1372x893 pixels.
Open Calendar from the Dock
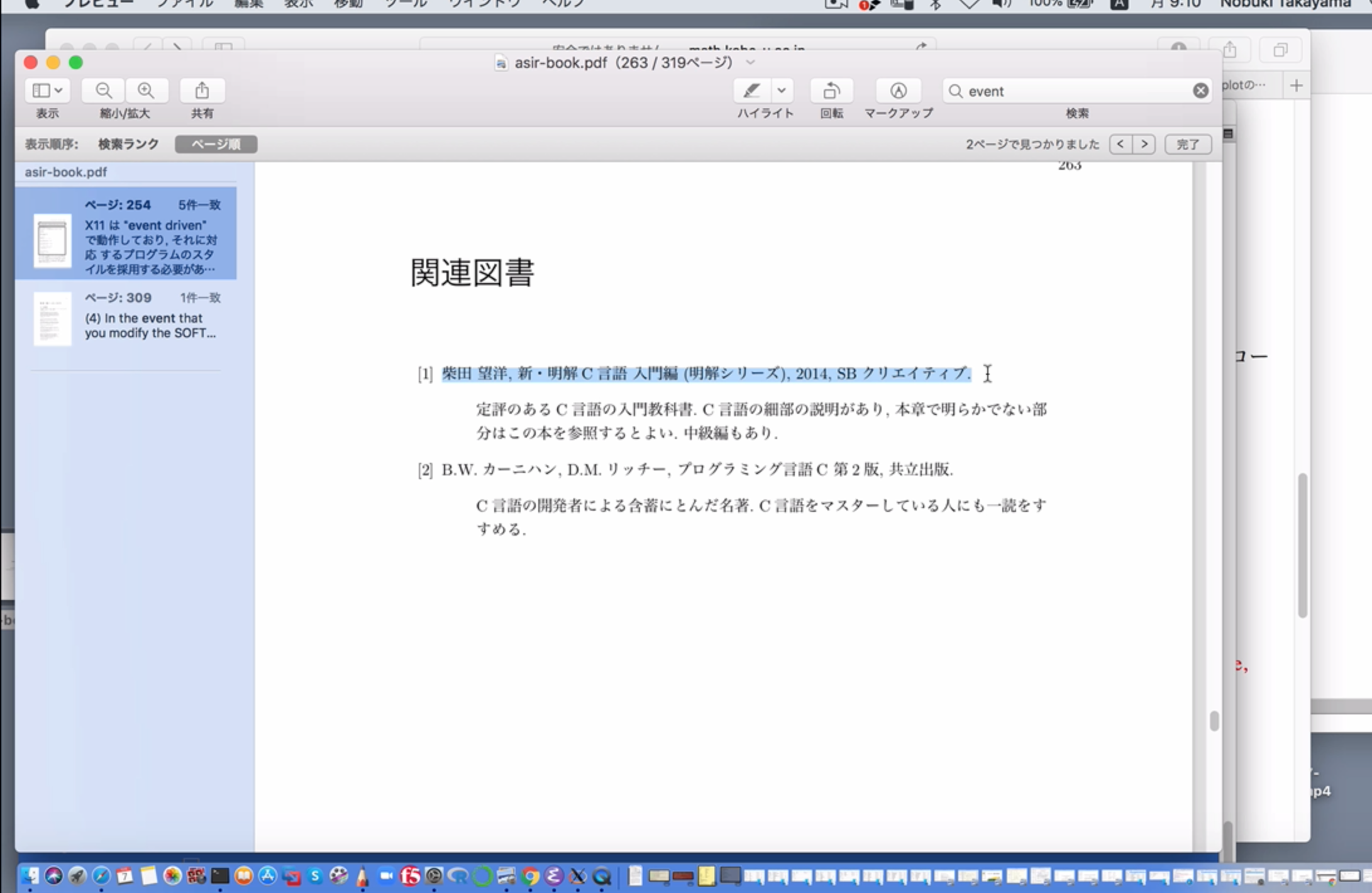pos(124,875)
